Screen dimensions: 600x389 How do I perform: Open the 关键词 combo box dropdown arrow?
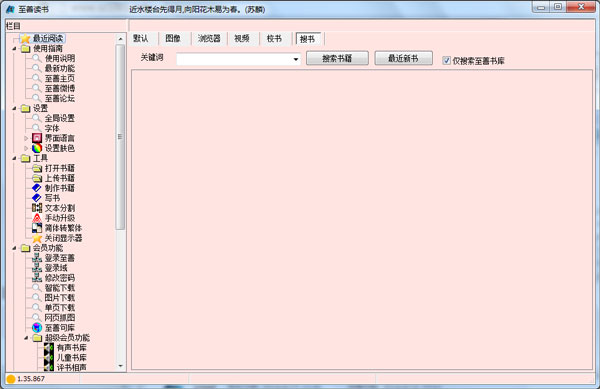pos(295,59)
